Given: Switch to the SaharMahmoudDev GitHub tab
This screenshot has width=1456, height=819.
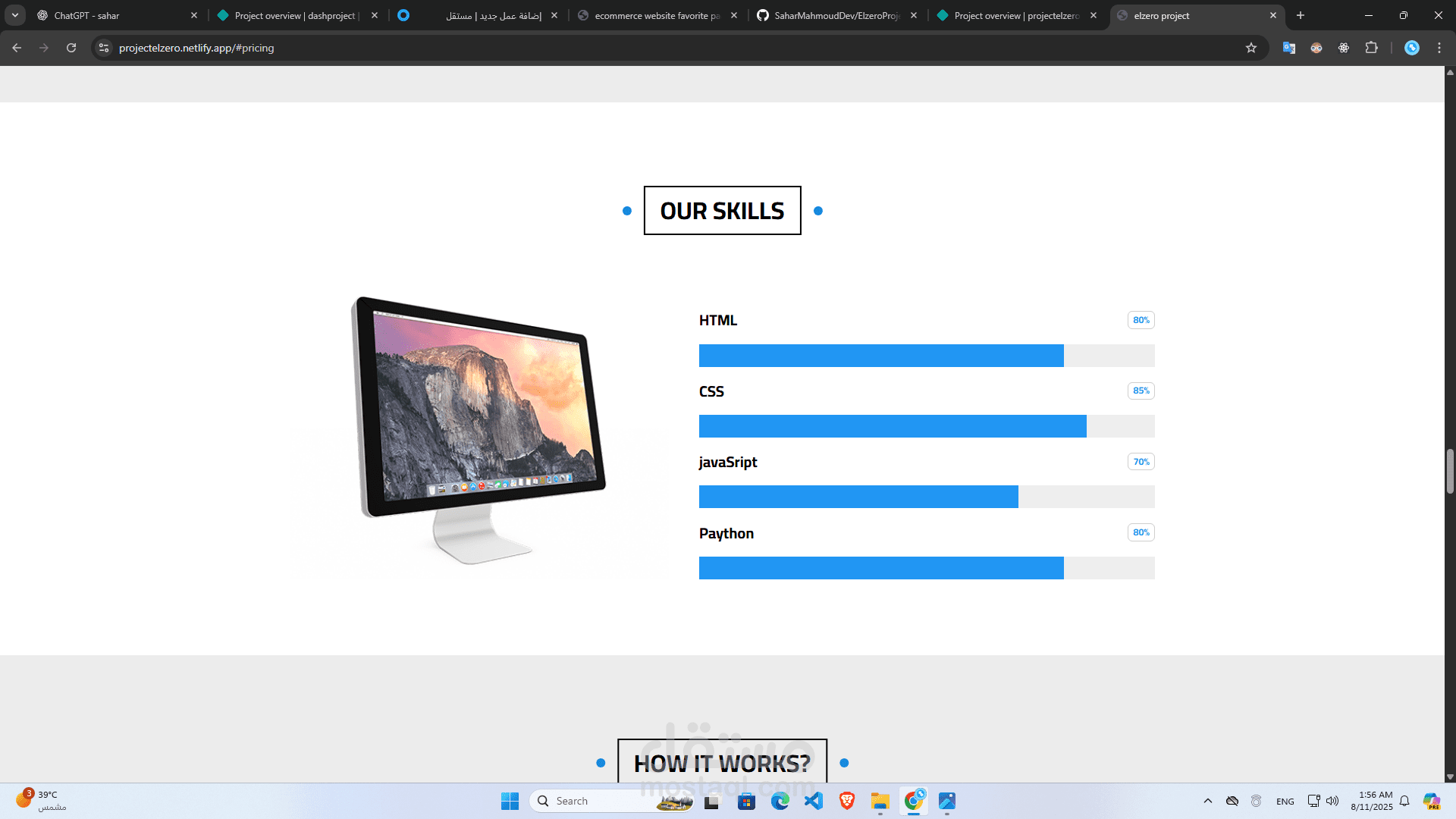Looking at the screenshot, I should tap(834, 15).
